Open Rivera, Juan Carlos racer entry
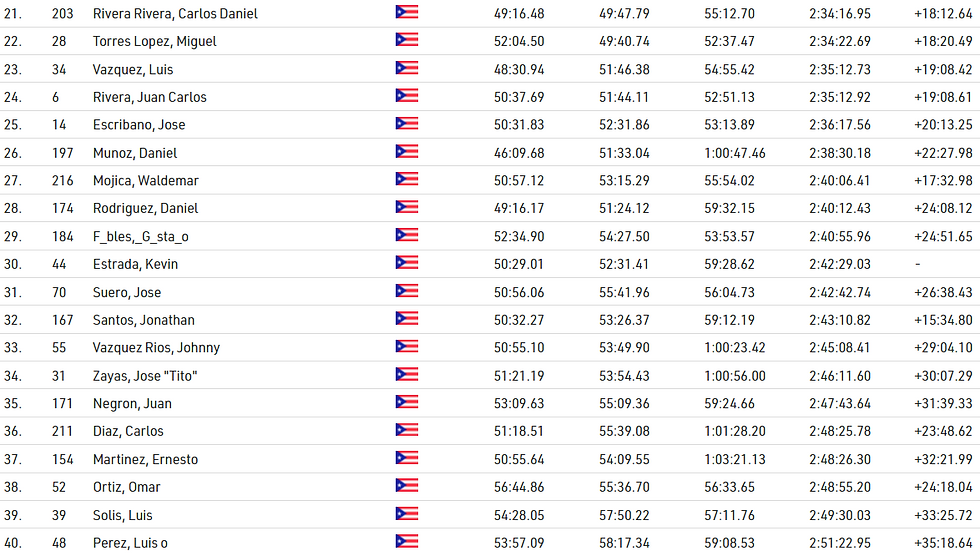 coord(149,97)
